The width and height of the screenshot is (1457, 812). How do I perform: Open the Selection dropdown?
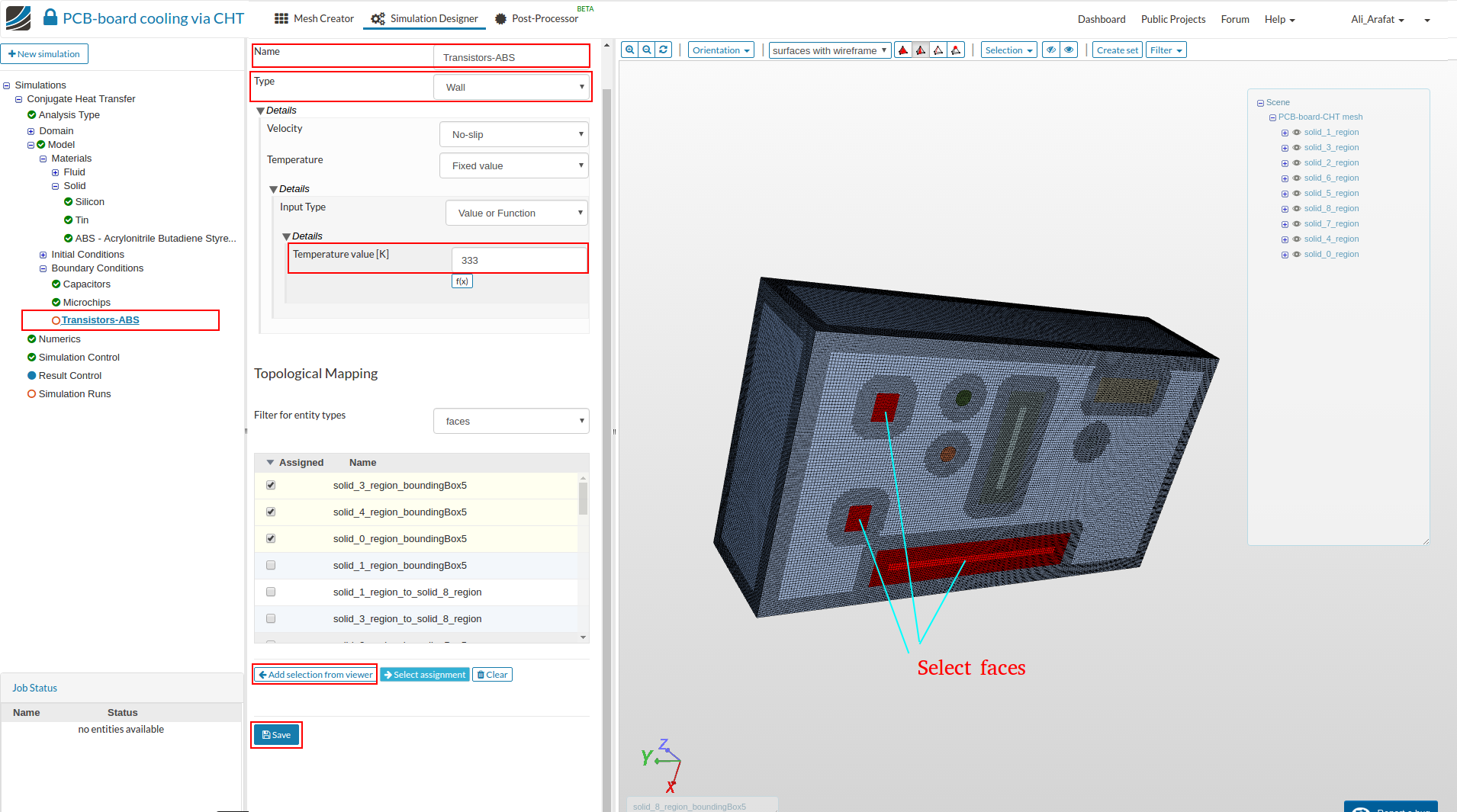tap(1008, 50)
